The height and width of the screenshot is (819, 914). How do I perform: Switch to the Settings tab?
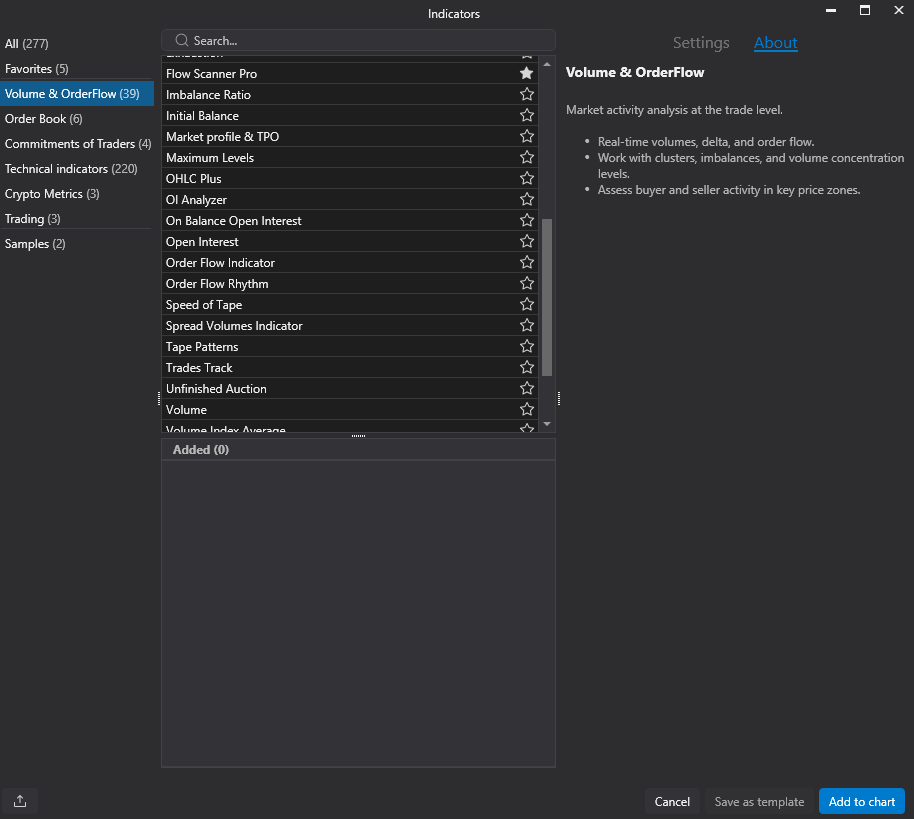pos(701,43)
